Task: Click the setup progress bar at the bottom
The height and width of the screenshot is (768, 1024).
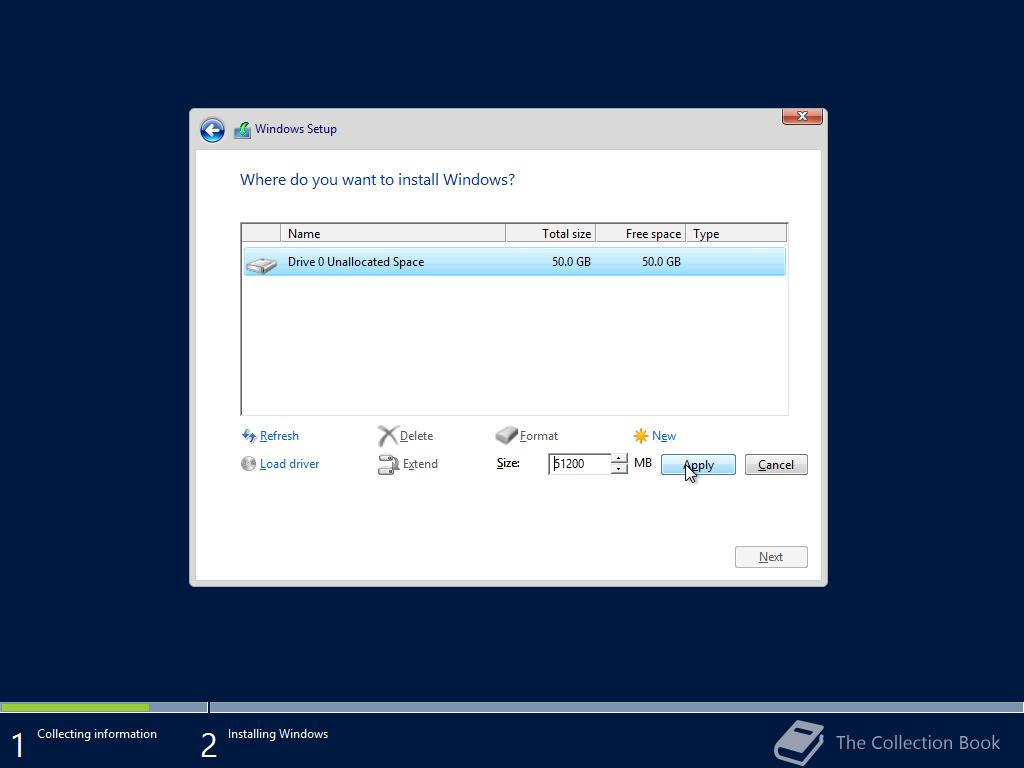Action: tap(512, 707)
